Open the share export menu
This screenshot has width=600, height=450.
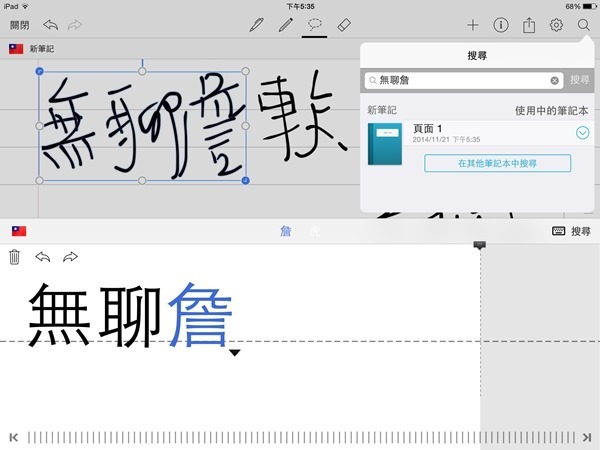point(529,25)
